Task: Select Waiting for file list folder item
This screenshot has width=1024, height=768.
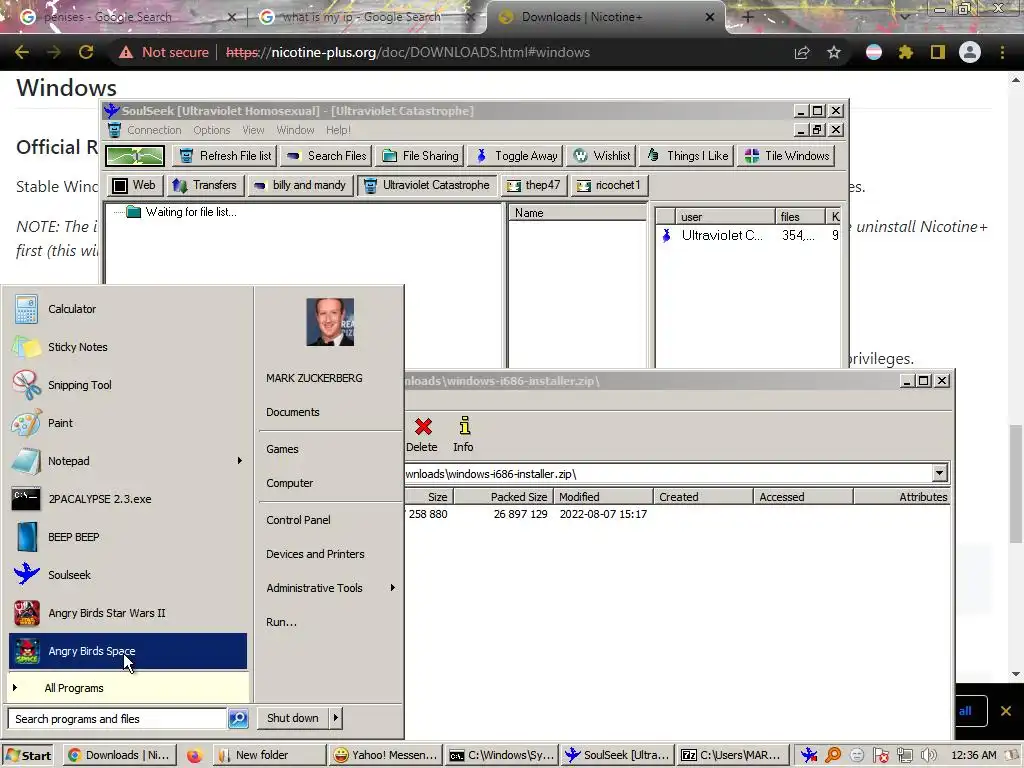Action: tap(182, 212)
